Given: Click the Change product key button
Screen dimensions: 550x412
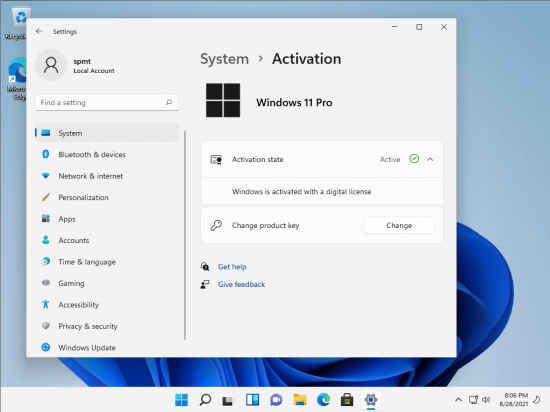Looking at the screenshot, I should [x=399, y=225].
